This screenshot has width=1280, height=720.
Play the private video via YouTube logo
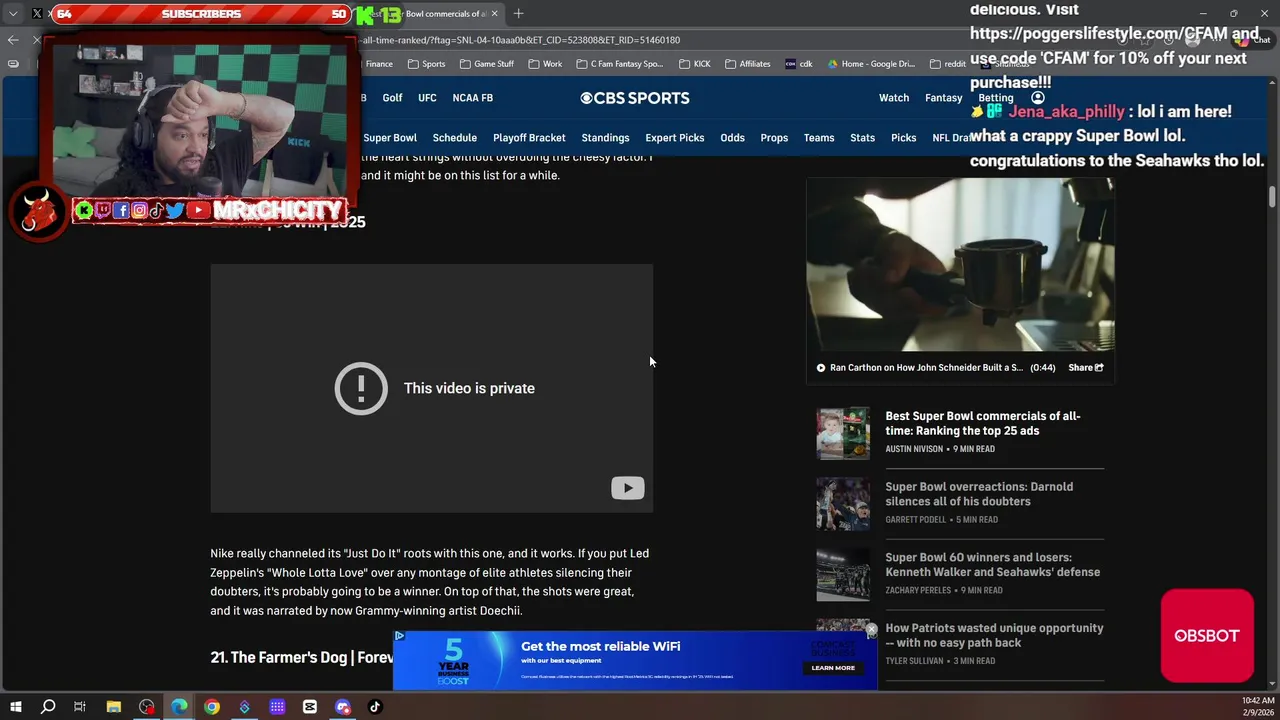(628, 488)
